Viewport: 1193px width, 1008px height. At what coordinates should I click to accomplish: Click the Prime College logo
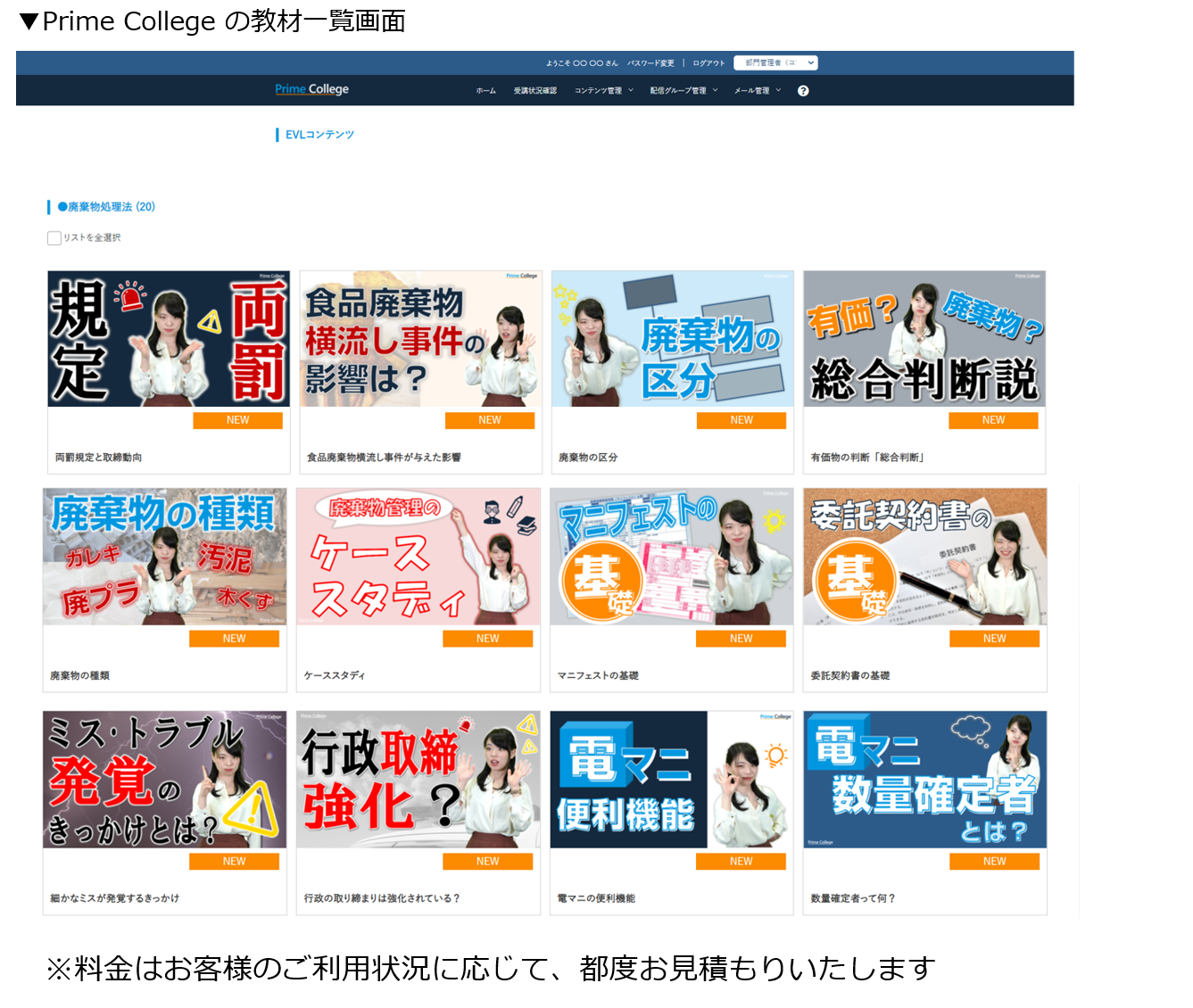311,89
